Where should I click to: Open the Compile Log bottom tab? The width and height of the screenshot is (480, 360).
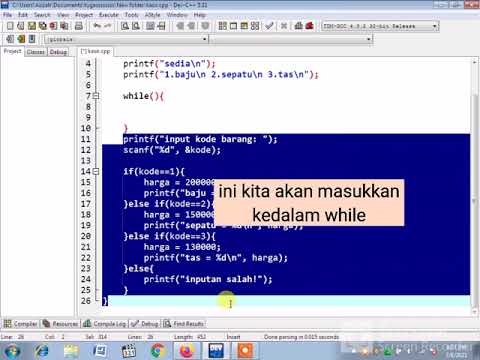coord(105,324)
